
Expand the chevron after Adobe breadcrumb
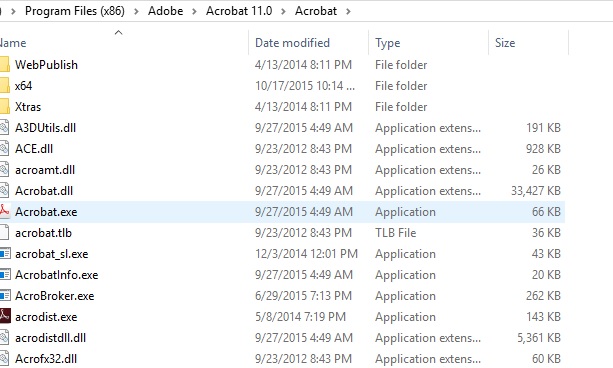[x=194, y=11]
